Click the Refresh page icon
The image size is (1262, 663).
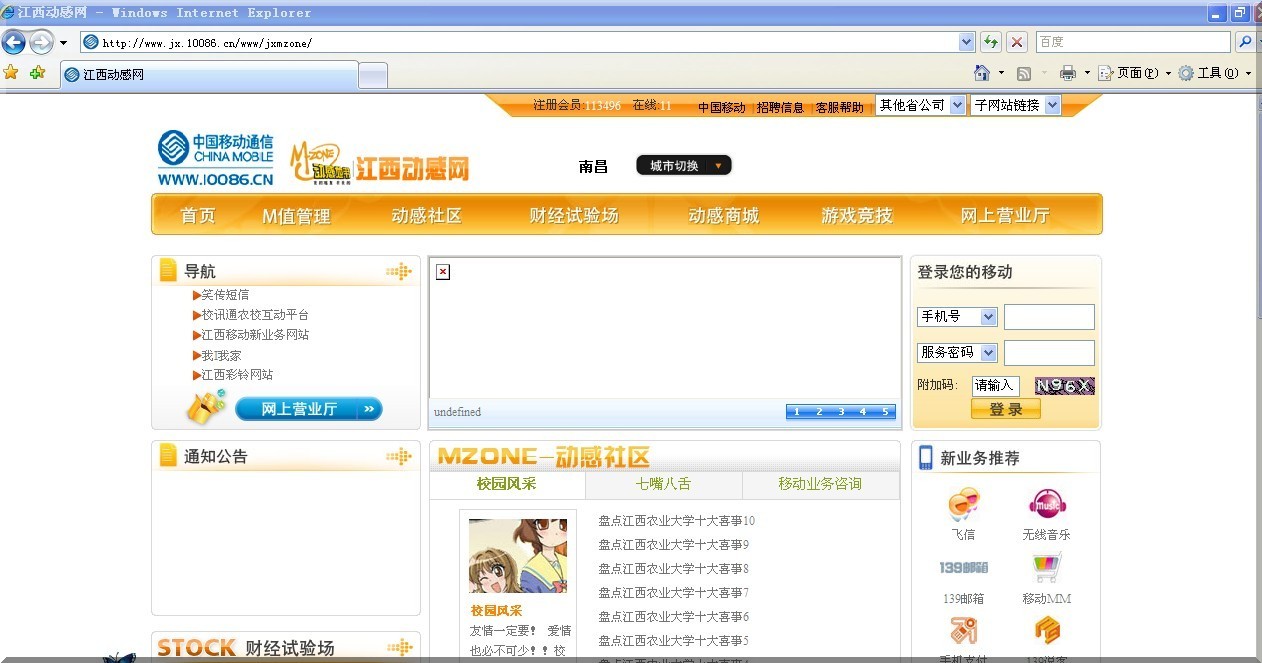990,42
